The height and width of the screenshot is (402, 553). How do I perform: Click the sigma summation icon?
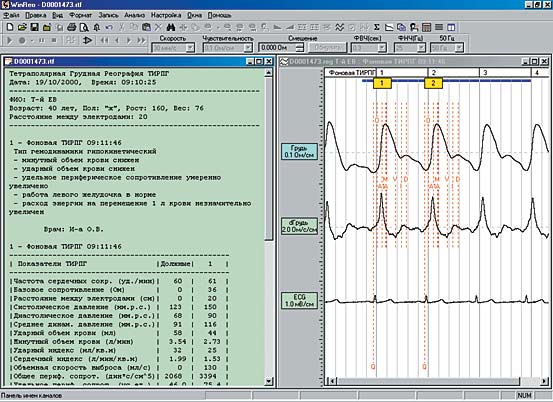(376, 27)
